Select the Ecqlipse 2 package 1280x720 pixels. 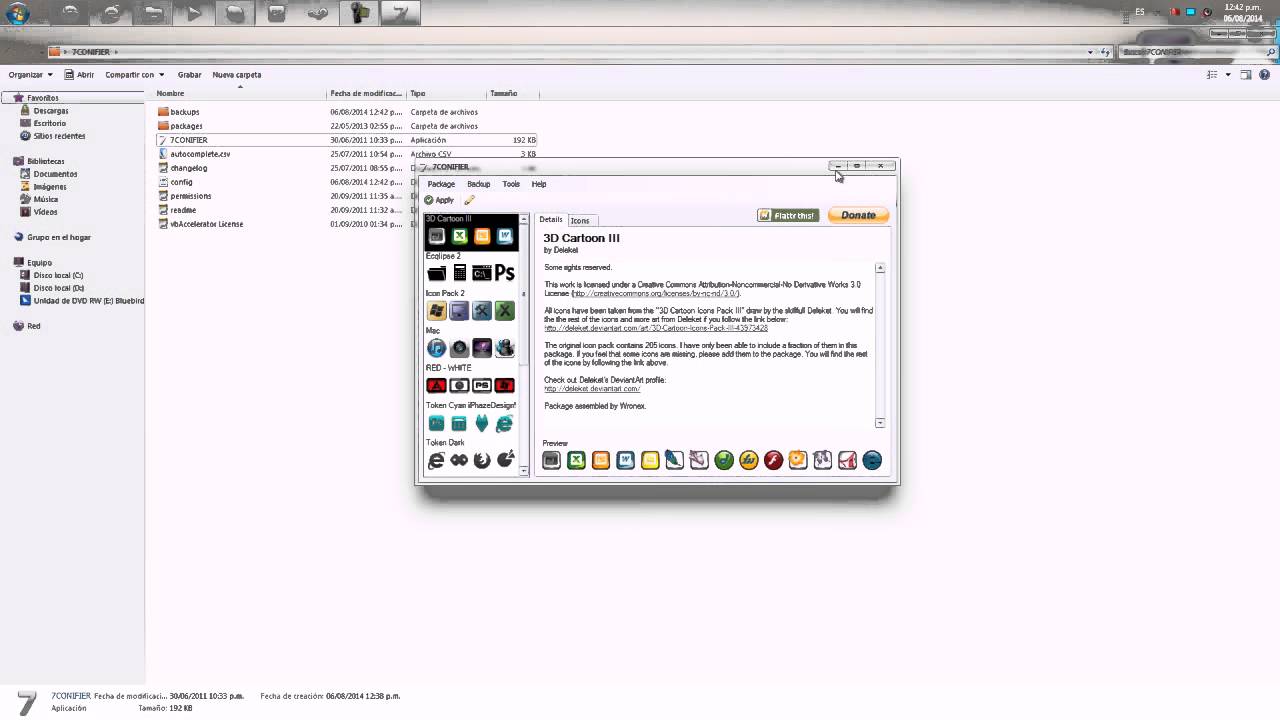472,268
